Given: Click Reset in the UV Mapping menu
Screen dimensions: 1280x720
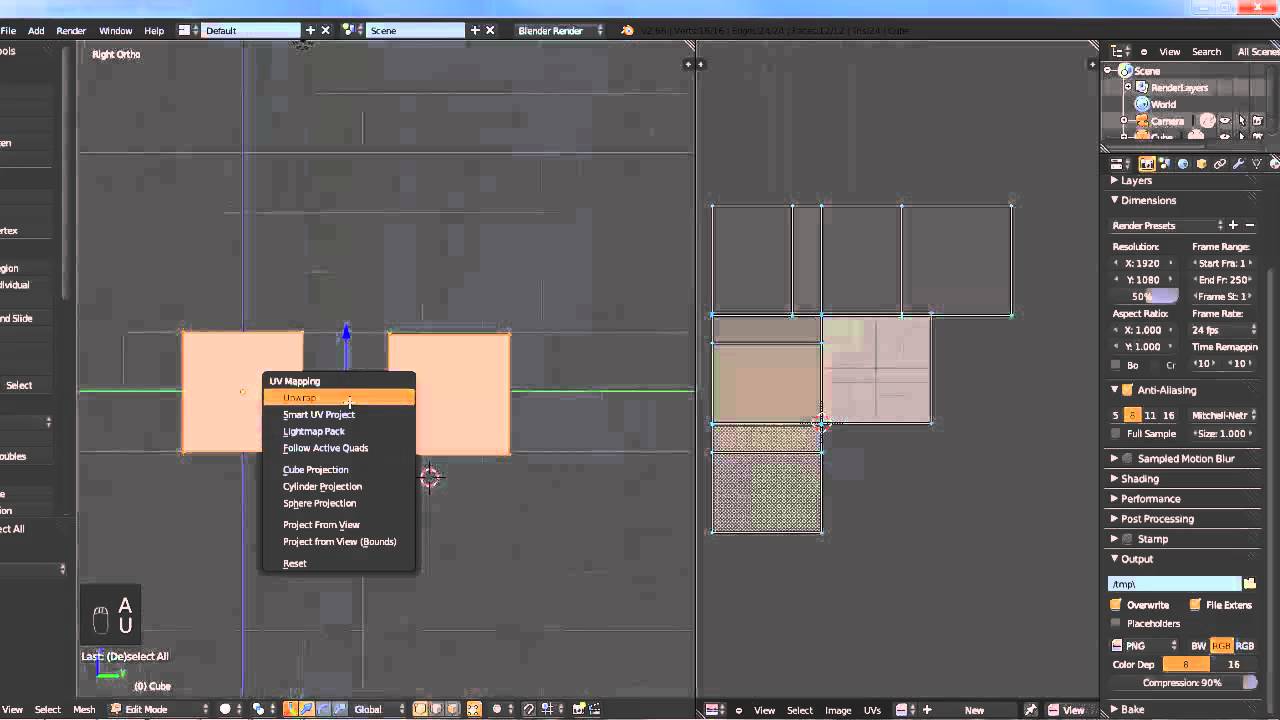Looking at the screenshot, I should [x=339, y=563].
